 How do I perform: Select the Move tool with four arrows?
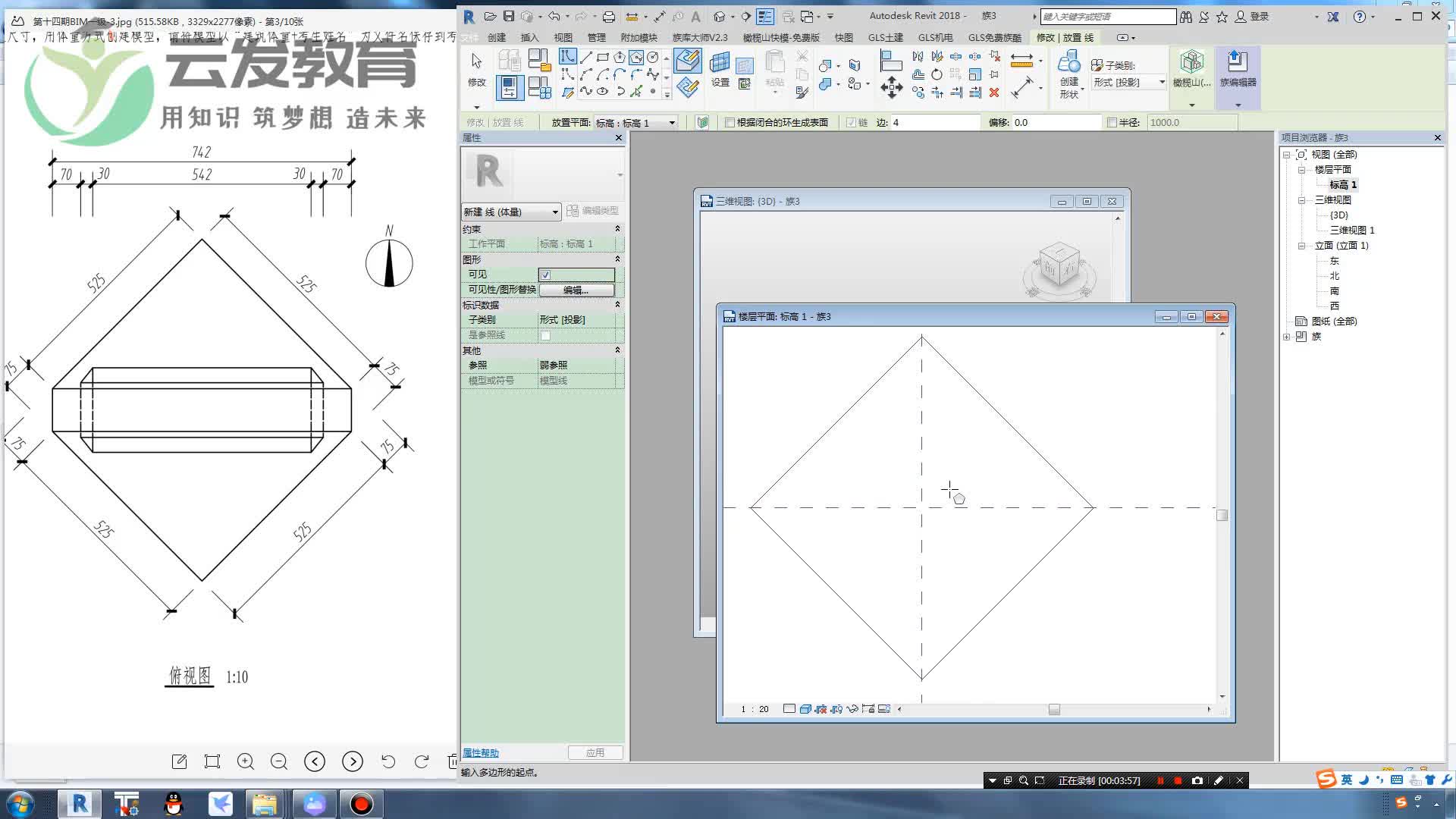pyautogui.click(x=892, y=87)
